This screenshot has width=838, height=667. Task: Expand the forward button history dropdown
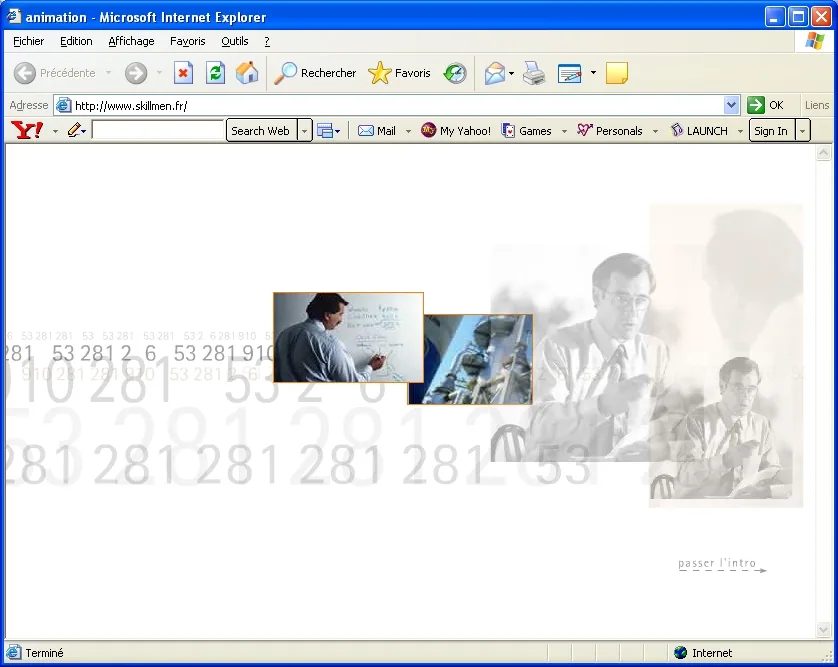click(159, 73)
